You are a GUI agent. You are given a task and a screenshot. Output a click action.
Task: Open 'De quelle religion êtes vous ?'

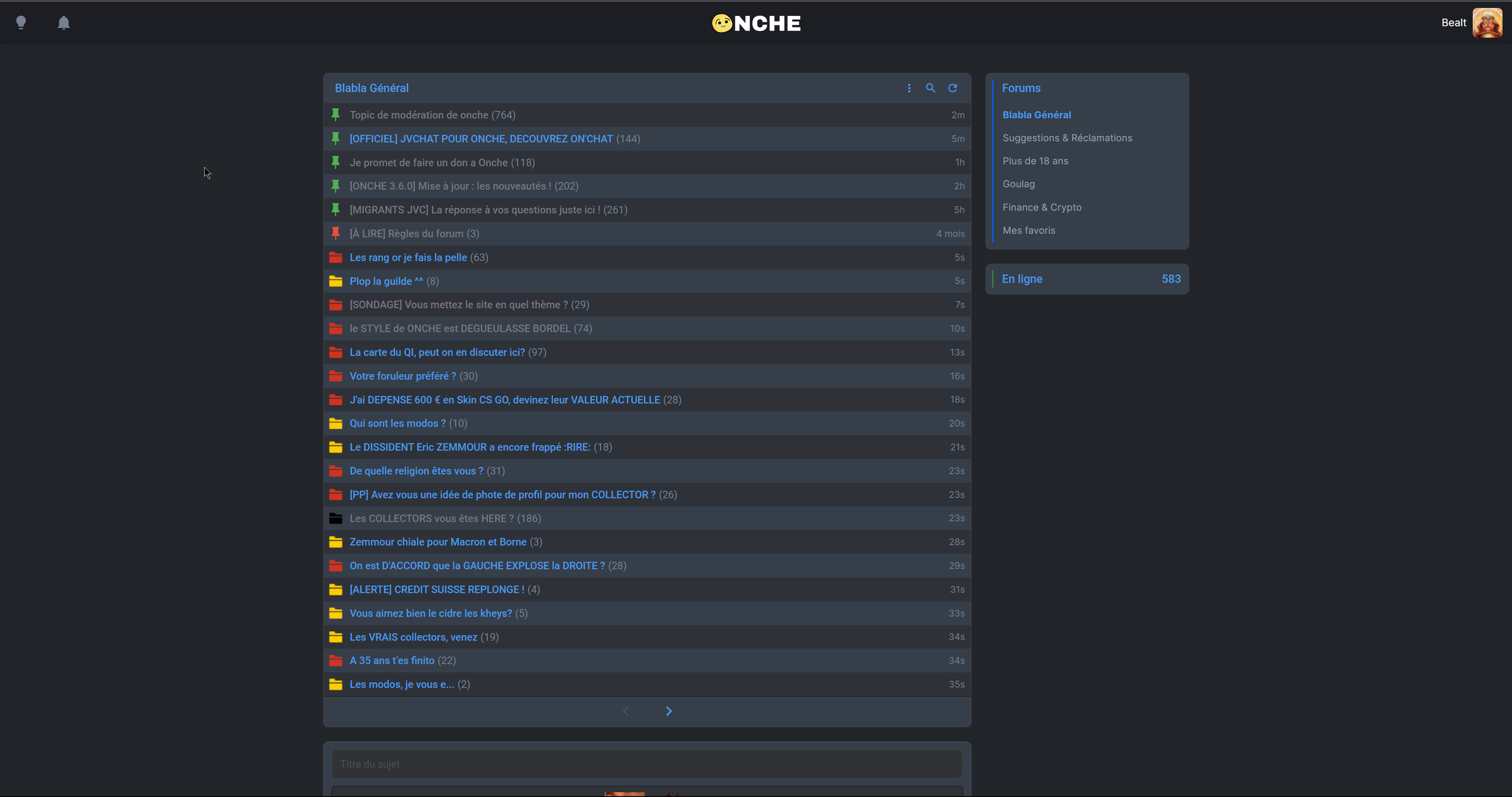click(x=416, y=471)
